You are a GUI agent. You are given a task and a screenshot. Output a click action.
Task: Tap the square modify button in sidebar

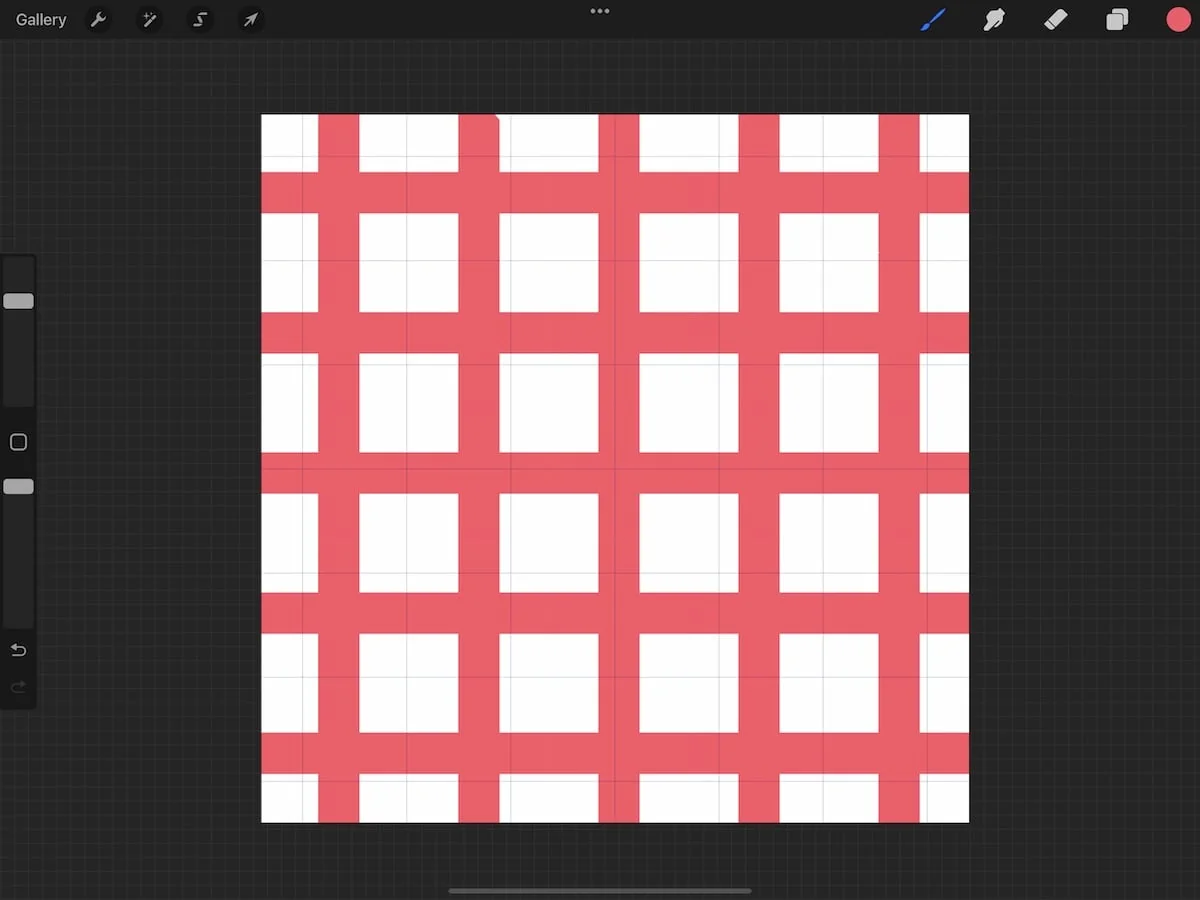[18, 442]
